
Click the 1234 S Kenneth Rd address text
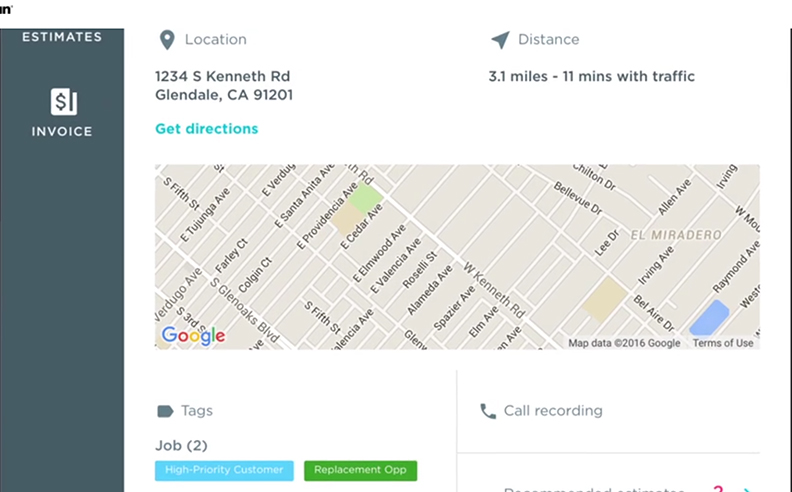click(222, 76)
